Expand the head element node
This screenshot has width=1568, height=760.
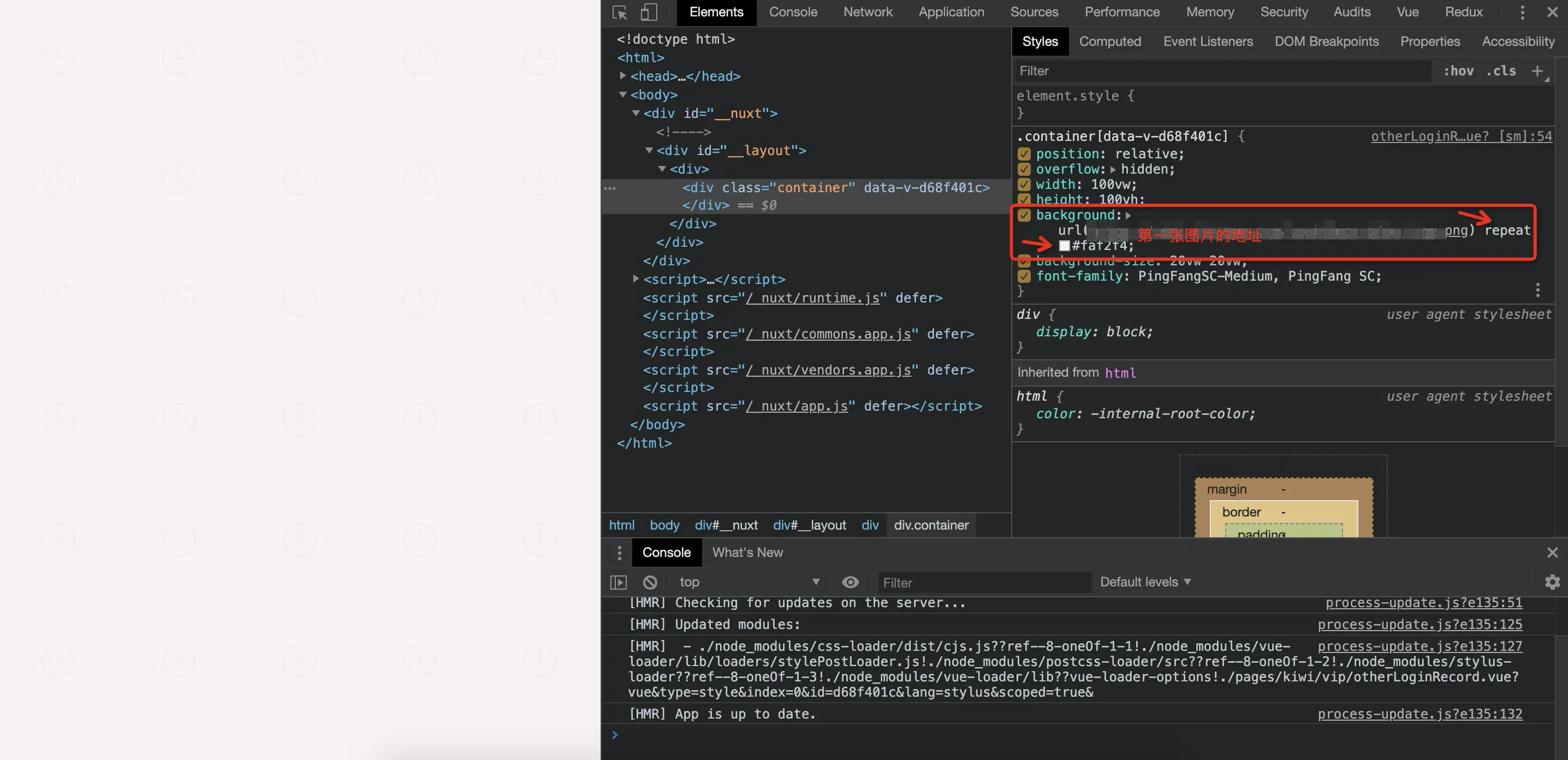point(623,75)
